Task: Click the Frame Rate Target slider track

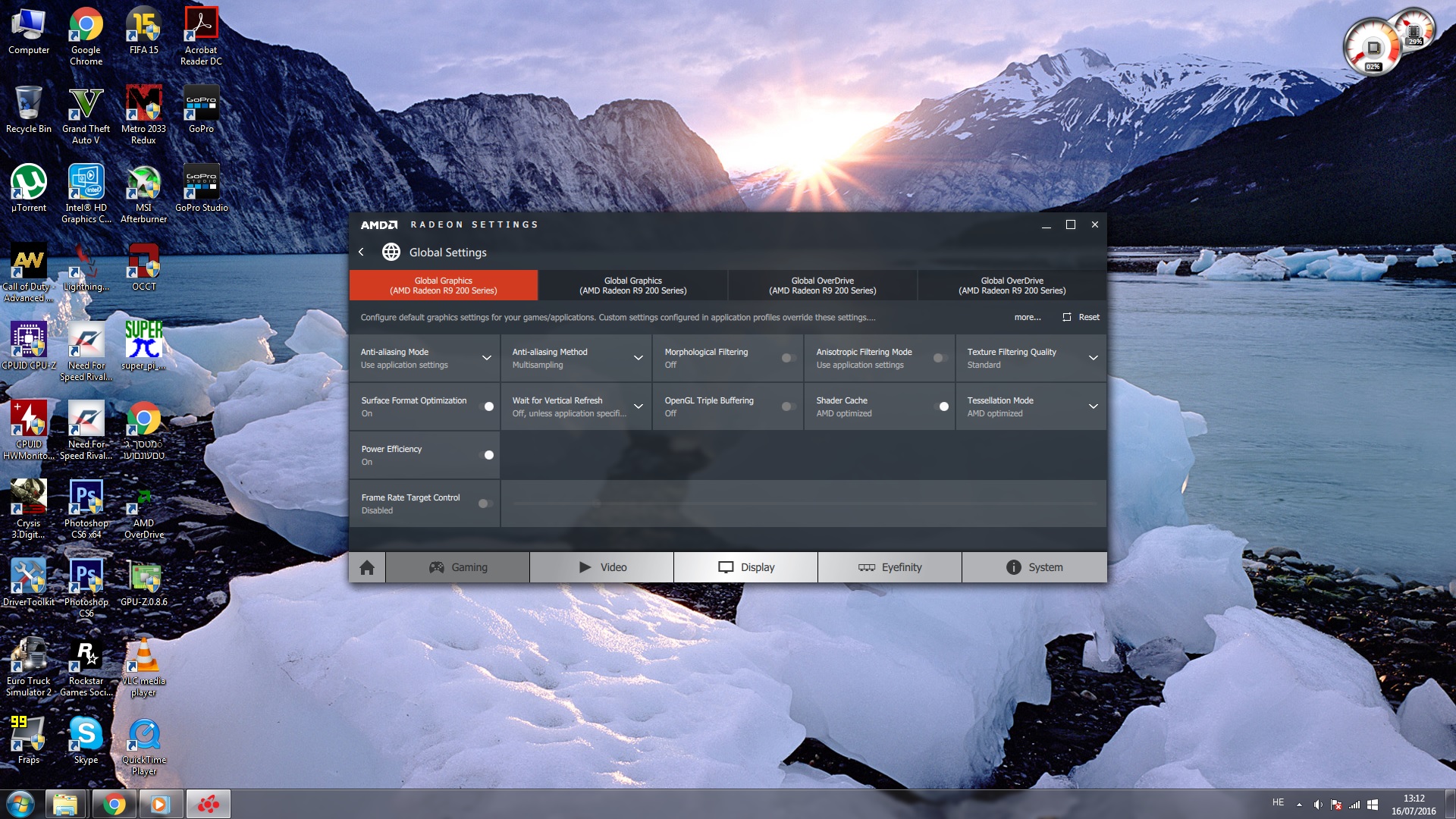Action: tap(804, 504)
